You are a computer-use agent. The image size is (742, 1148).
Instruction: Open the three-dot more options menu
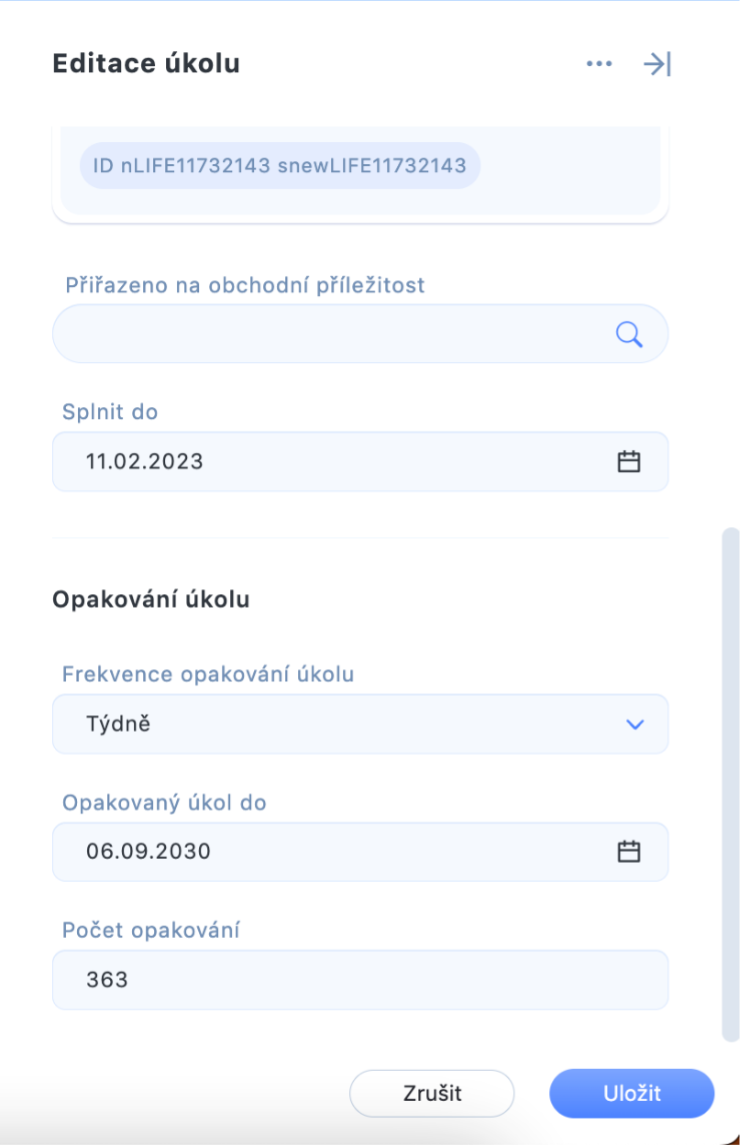(x=598, y=64)
